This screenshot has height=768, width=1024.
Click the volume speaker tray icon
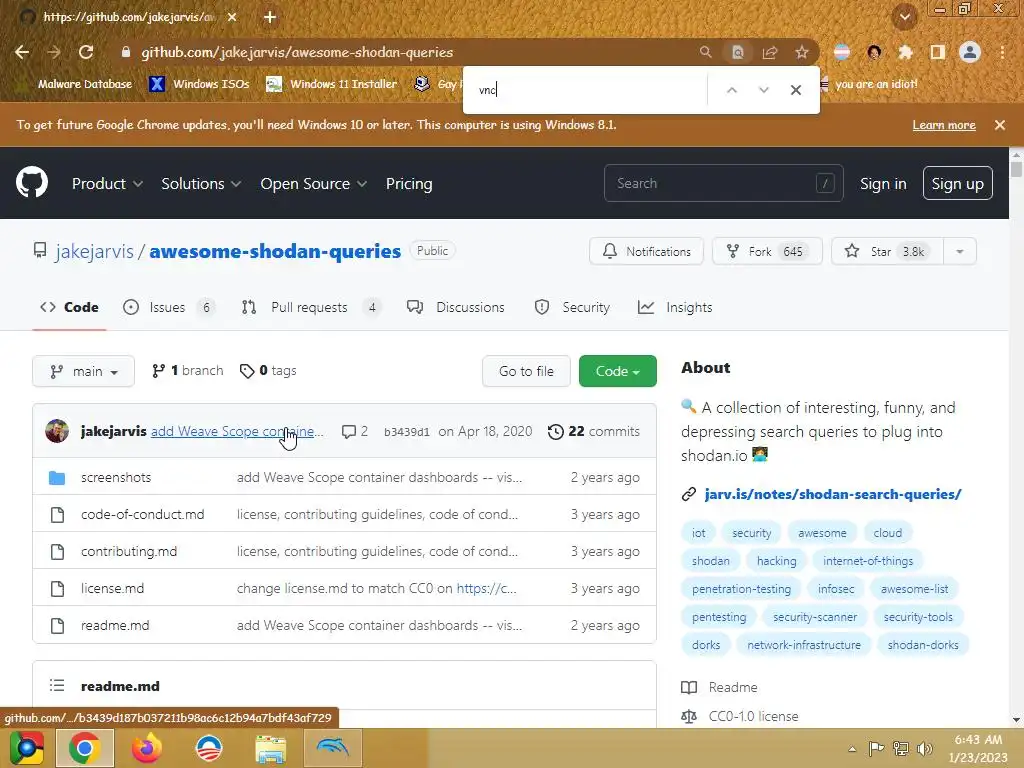point(925,748)
